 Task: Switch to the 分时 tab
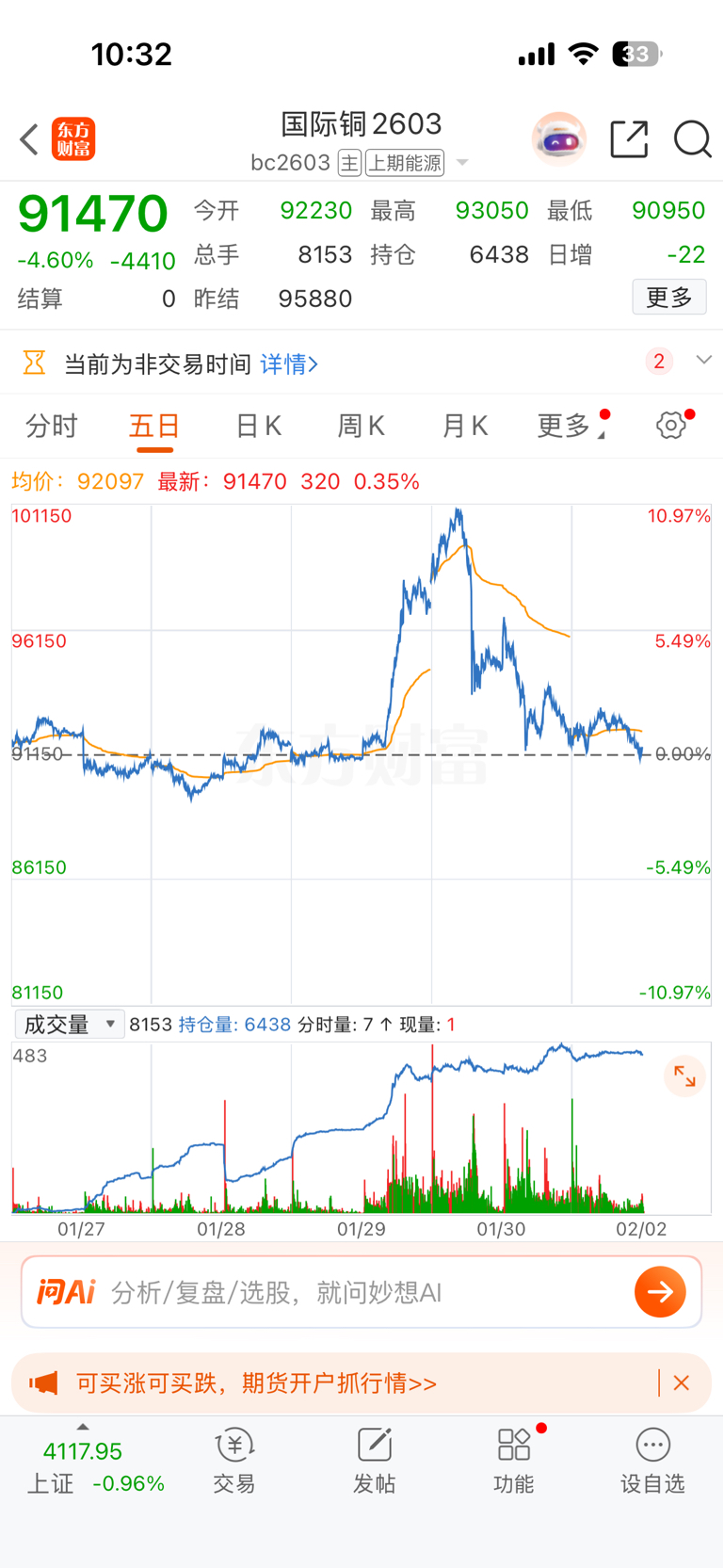pos(52,427)
